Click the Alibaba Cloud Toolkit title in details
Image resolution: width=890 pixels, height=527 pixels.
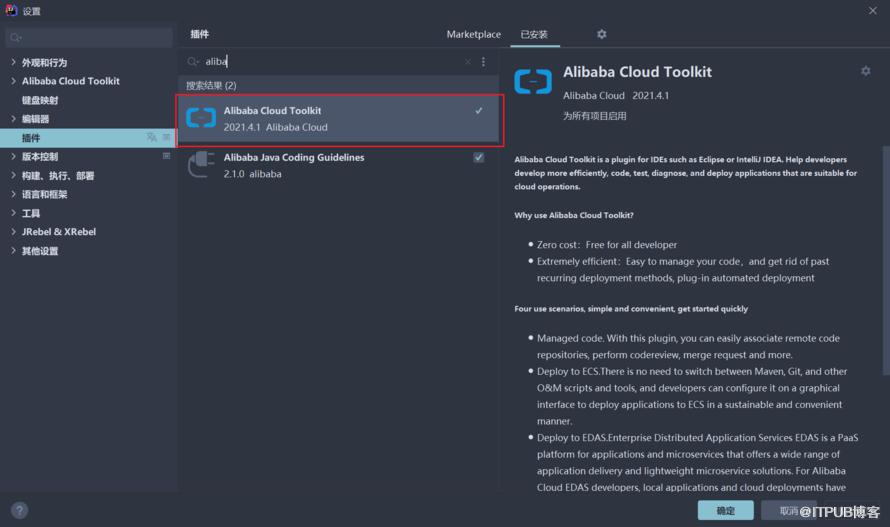(637, 72)
